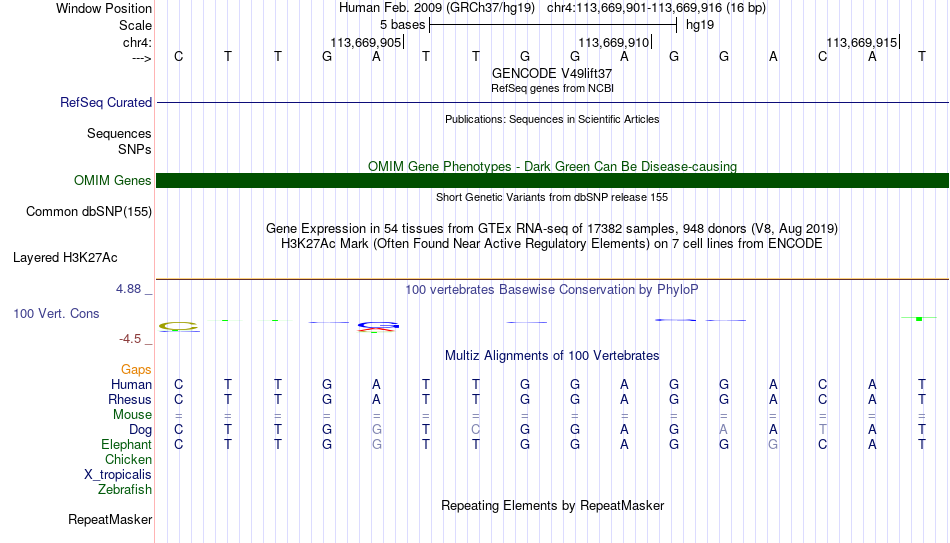
Task: Click the hg19 label beside the scale bar
Action: pyautogui.click(x=700, y=25)
